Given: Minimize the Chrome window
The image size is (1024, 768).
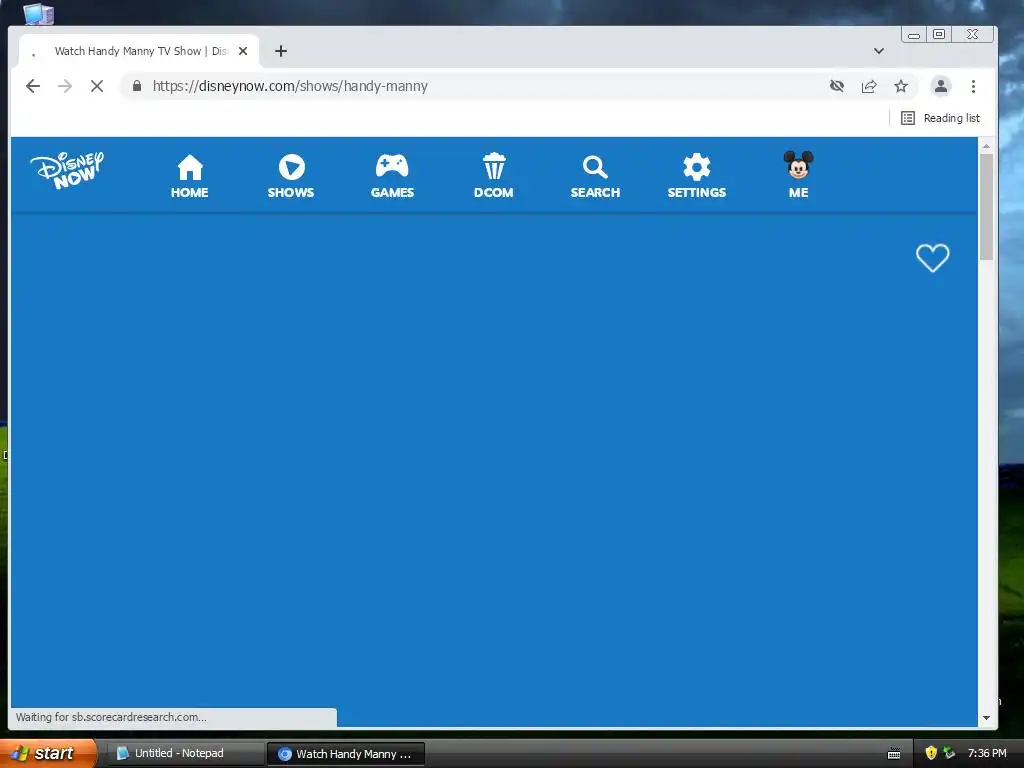Looking at the screenshot, I should 914,35.
